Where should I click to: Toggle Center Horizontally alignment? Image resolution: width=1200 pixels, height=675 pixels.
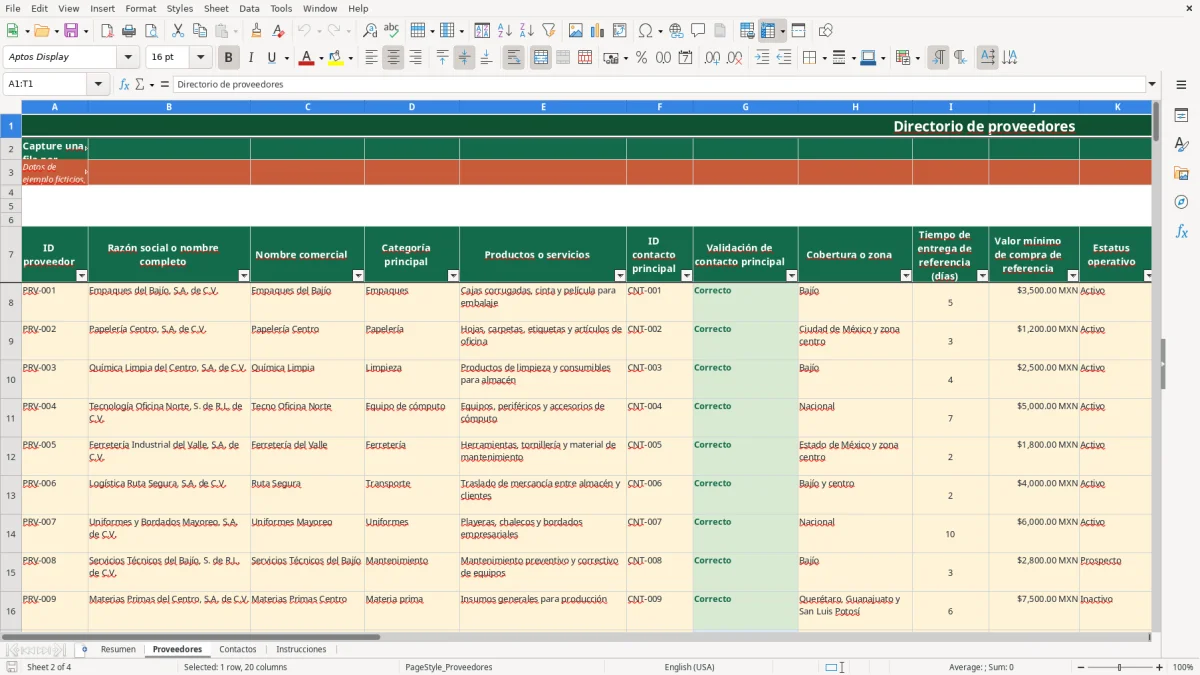pyautogui.click(x=393, y=58)
